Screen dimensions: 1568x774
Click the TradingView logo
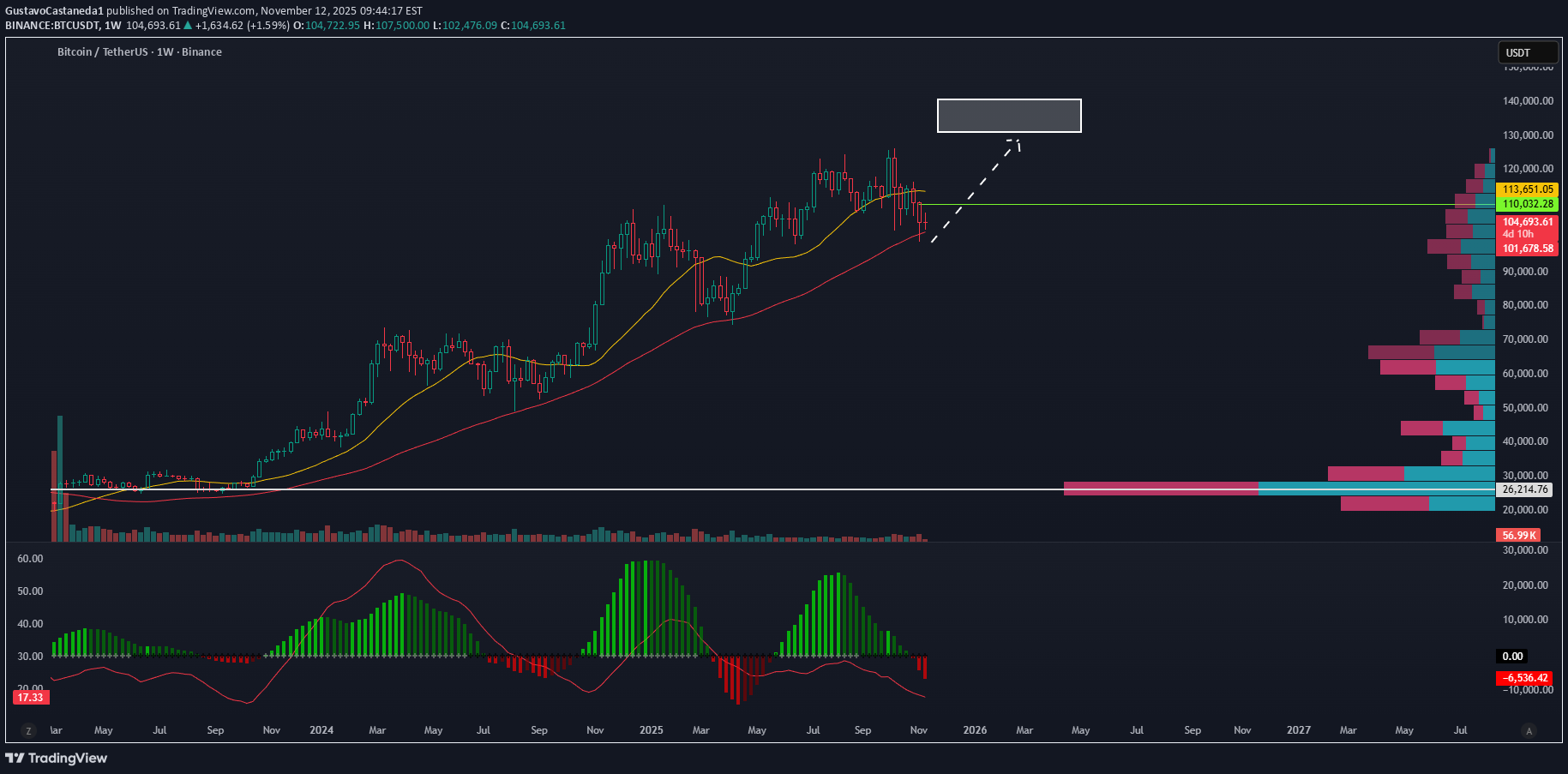[x=57, y=758]
